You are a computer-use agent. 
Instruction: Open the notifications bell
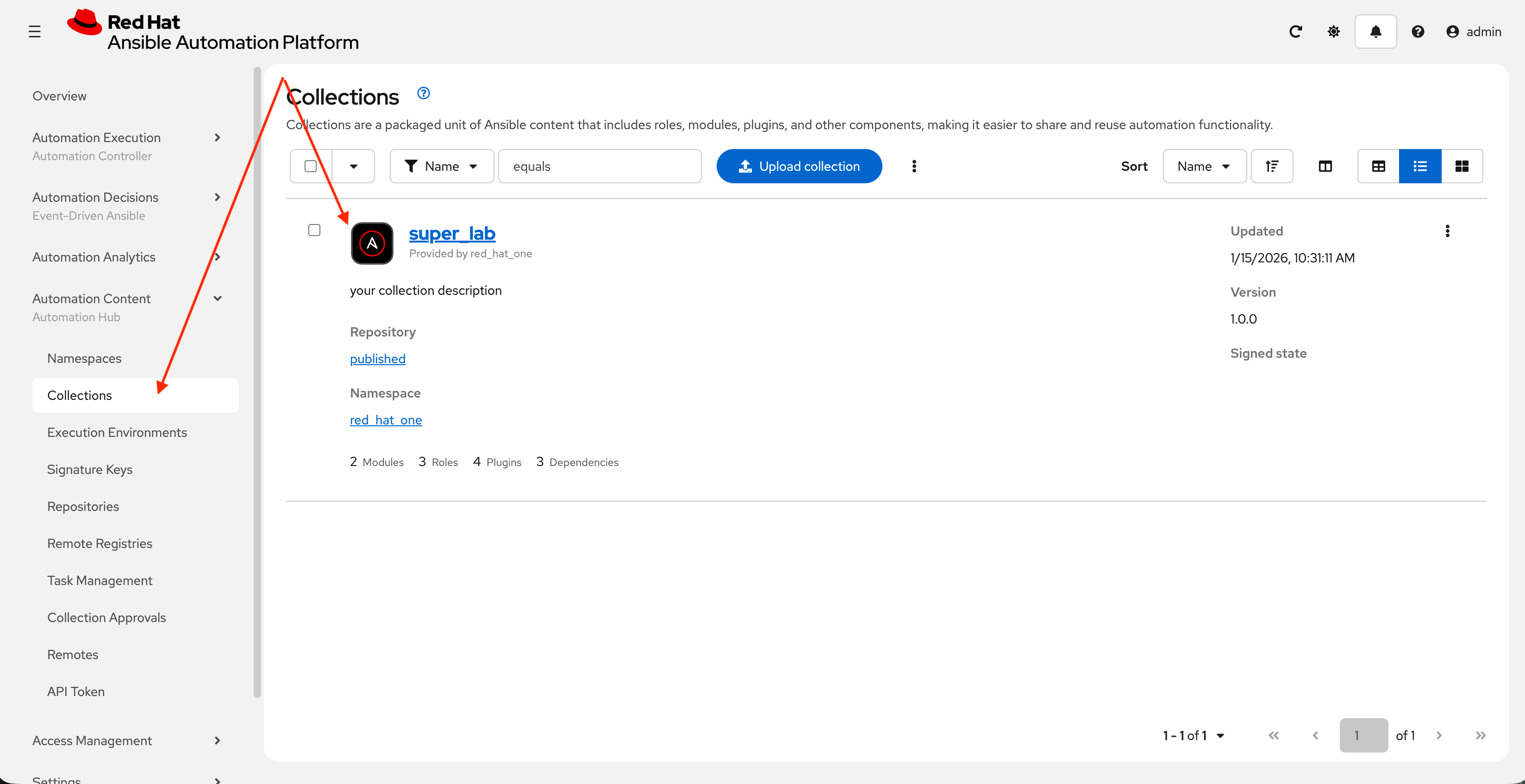(1375, 31)
